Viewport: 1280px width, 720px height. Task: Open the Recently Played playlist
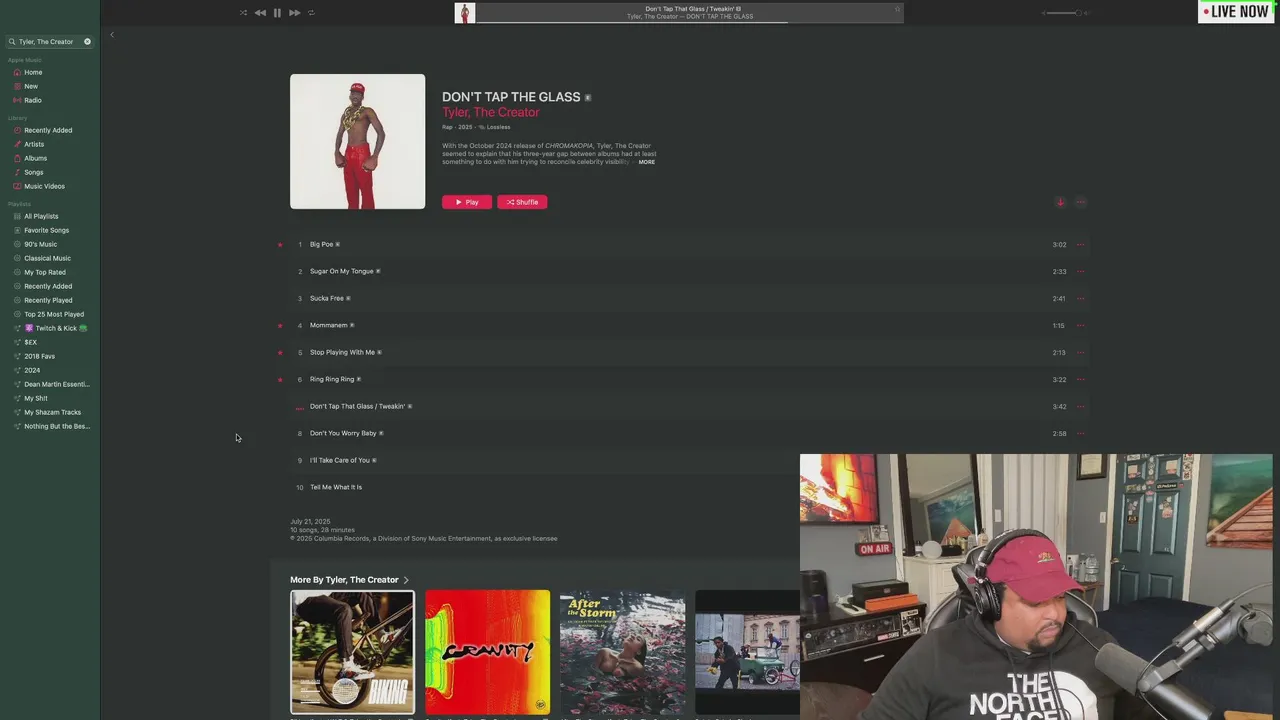[x=50, y=301]
